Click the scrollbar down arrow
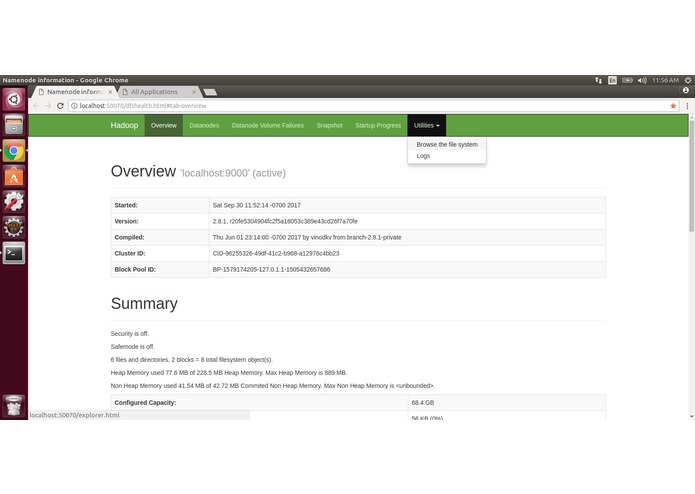Image resolution: width=695 pixels, height=494 pixels. click(691, 416)
